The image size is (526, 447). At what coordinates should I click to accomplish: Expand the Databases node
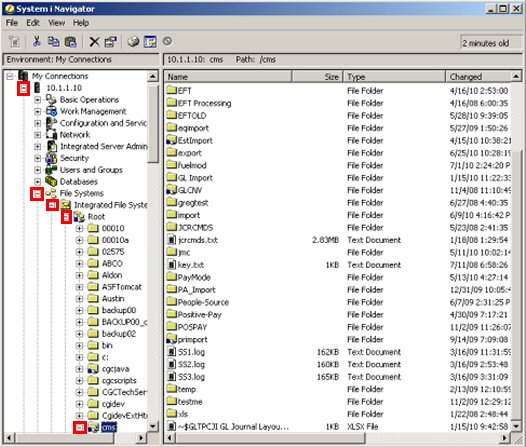click(x=38, y=182)
